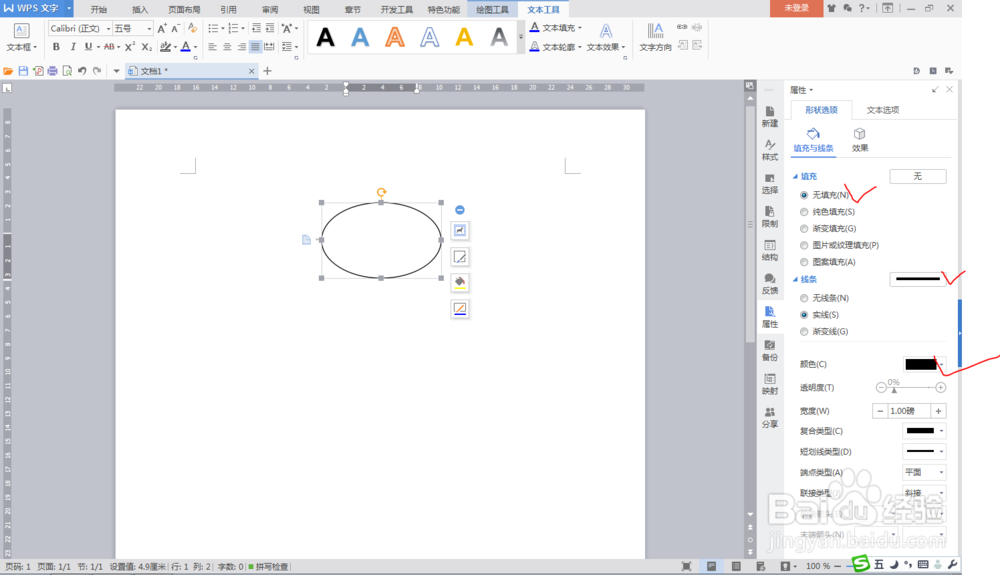Image resolution: width=1000 pixels, height=575 pixels.
Task: Click the undo arrow icon
Action: pyautogui.click(x=82, y=71)
